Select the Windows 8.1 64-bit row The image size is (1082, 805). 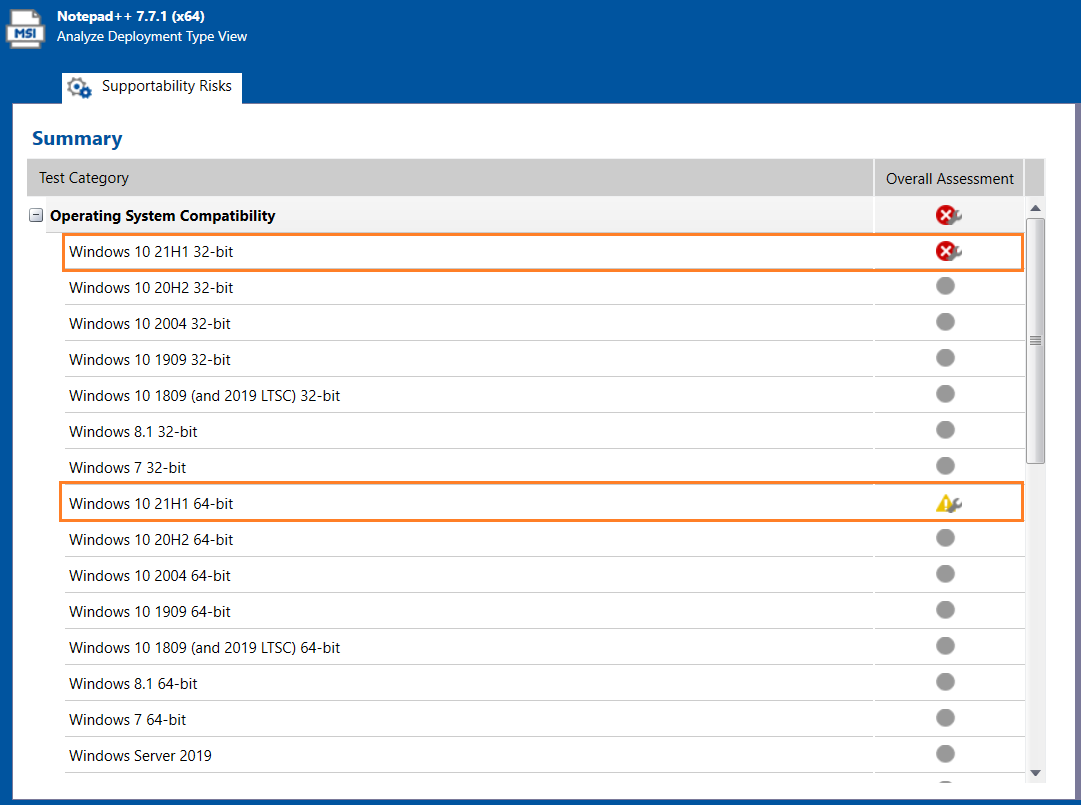pos(544,684)
